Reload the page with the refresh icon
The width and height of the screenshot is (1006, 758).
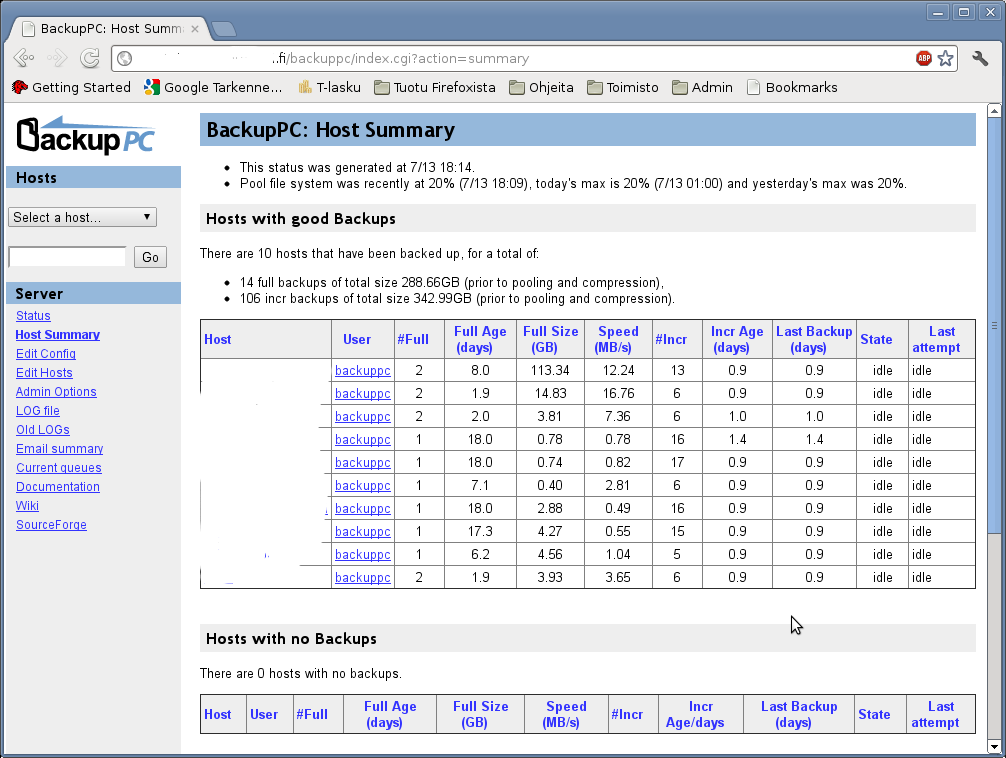pyautogui.click(x=90, y=58)
